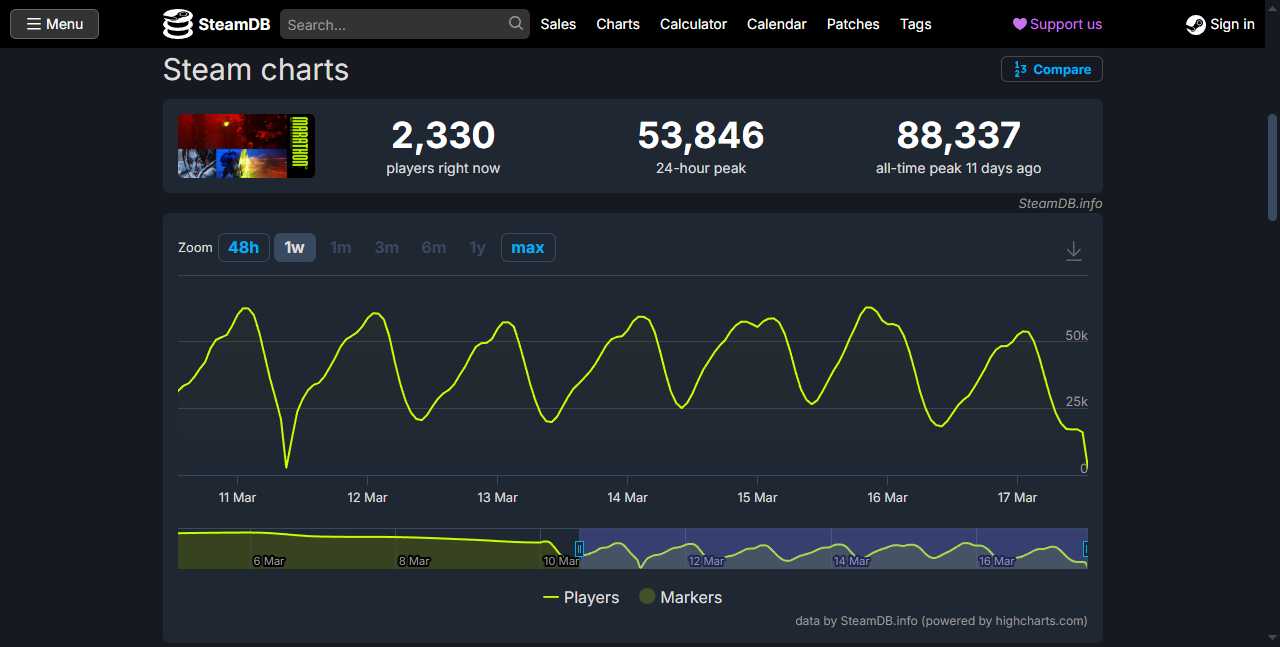This screenshot has height=647, width=1280.
Task: Click the right navigator range handle
Action: pos(1087,549)
